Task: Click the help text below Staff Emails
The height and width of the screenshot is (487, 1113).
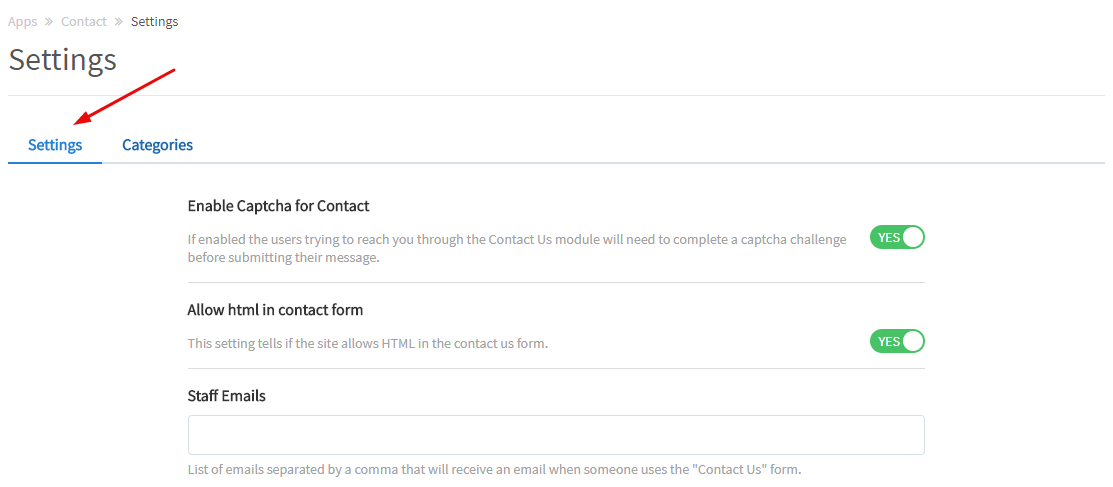Action: pyautogui.click(x=494, y=469)
